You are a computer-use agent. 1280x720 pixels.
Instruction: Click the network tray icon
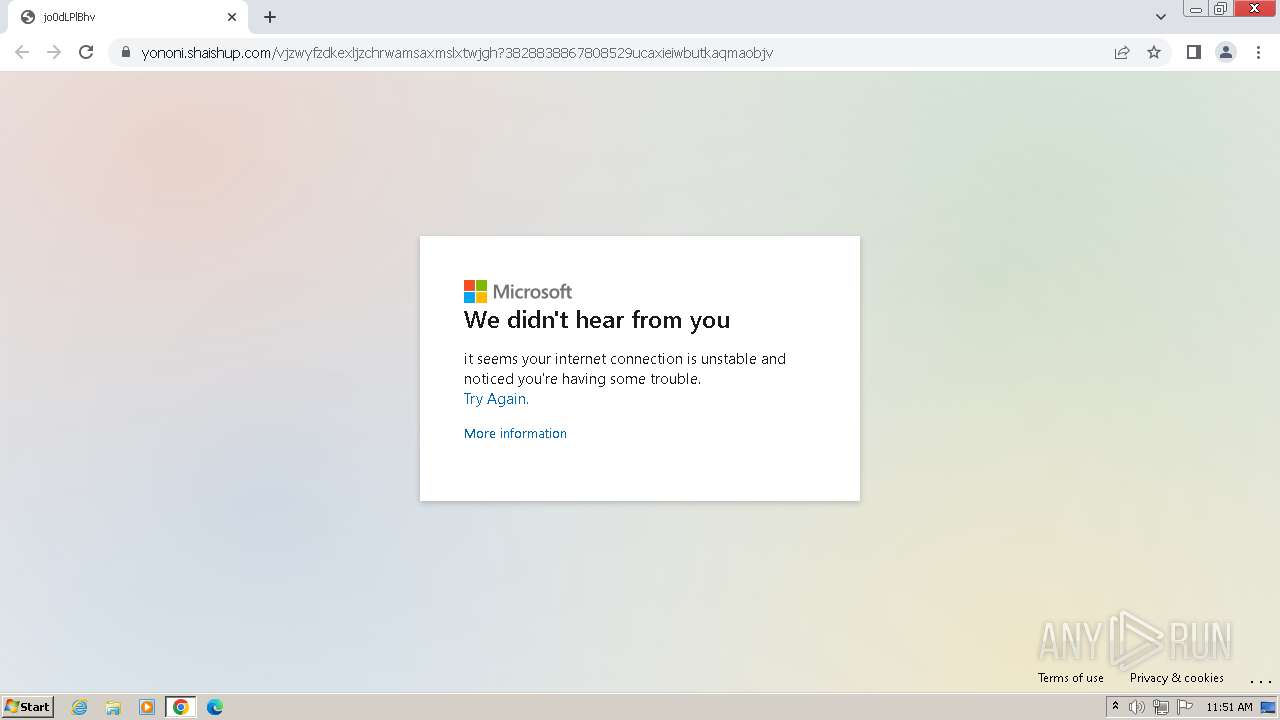[1161, 707]
